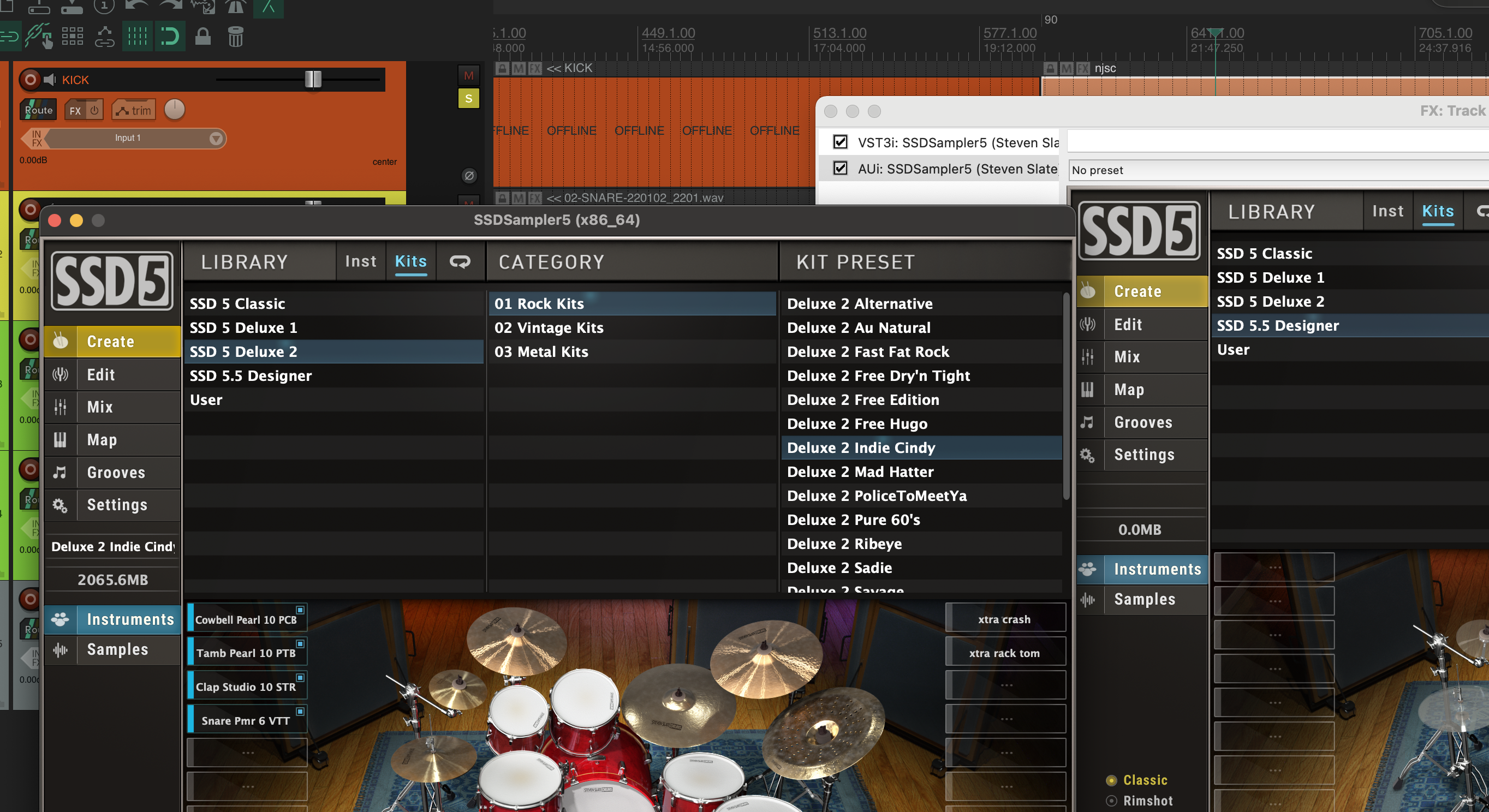Toggle grid lines toolbar icon
Screen dimensions: 1489x812
[x=137, y=37]
